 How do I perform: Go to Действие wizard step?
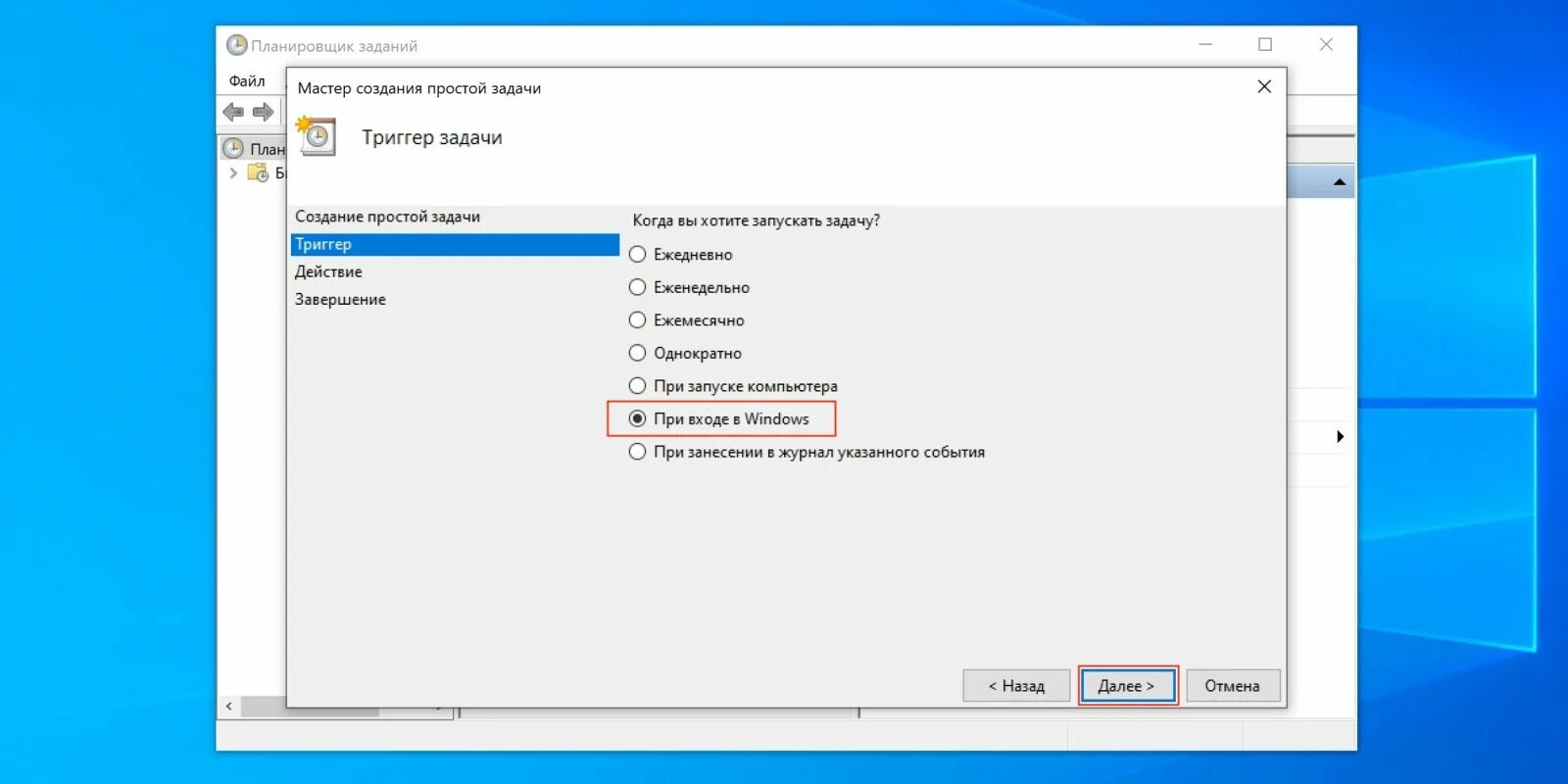(x=328, y=271)
